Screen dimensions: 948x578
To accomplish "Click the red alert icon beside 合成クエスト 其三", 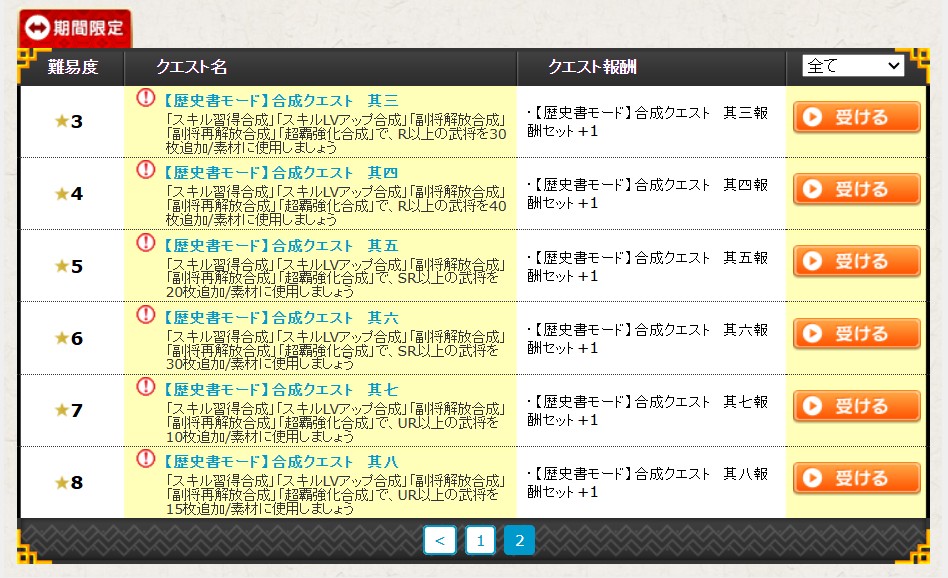I will coord(146,98).
